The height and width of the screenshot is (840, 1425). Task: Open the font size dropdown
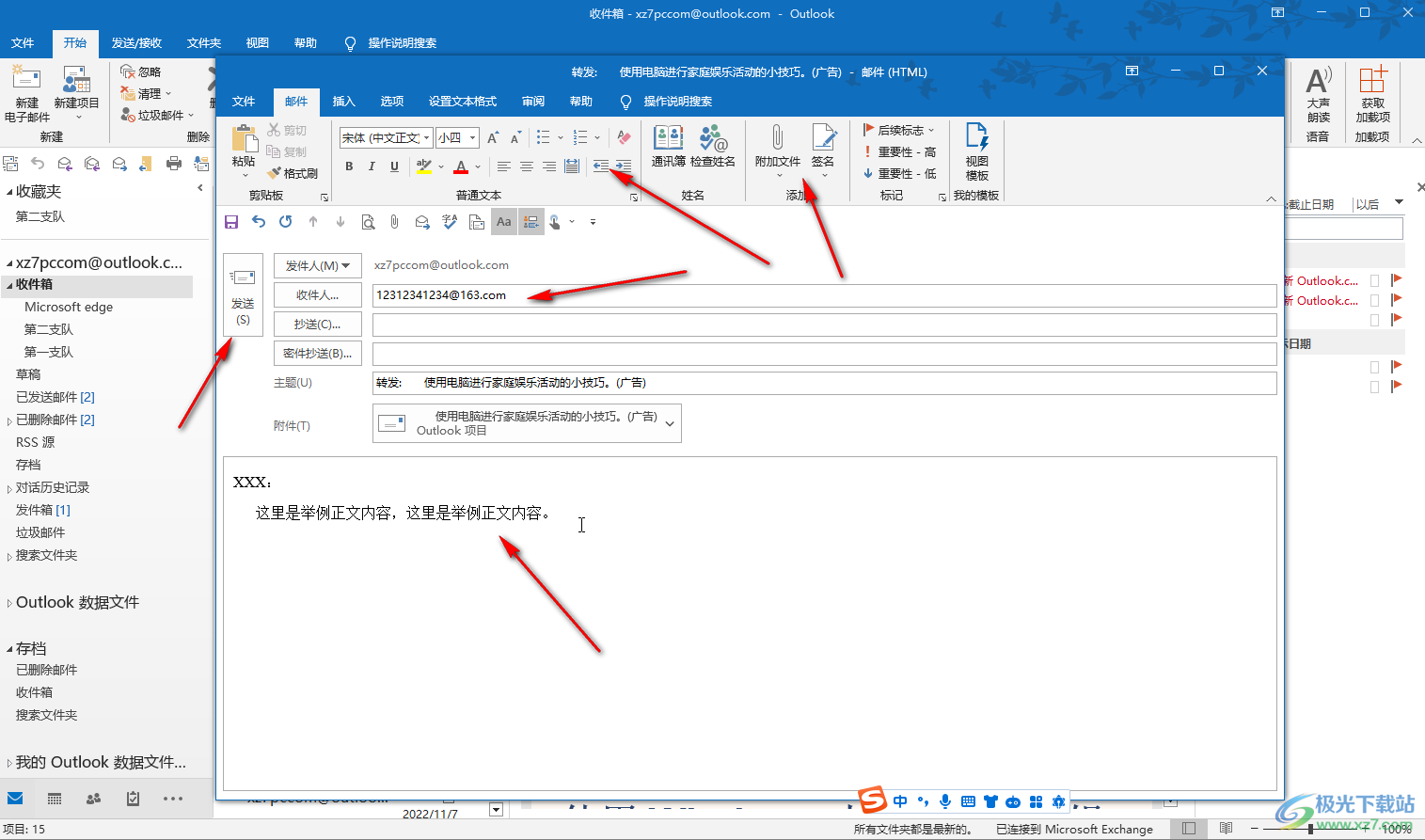tap(472, 138)
